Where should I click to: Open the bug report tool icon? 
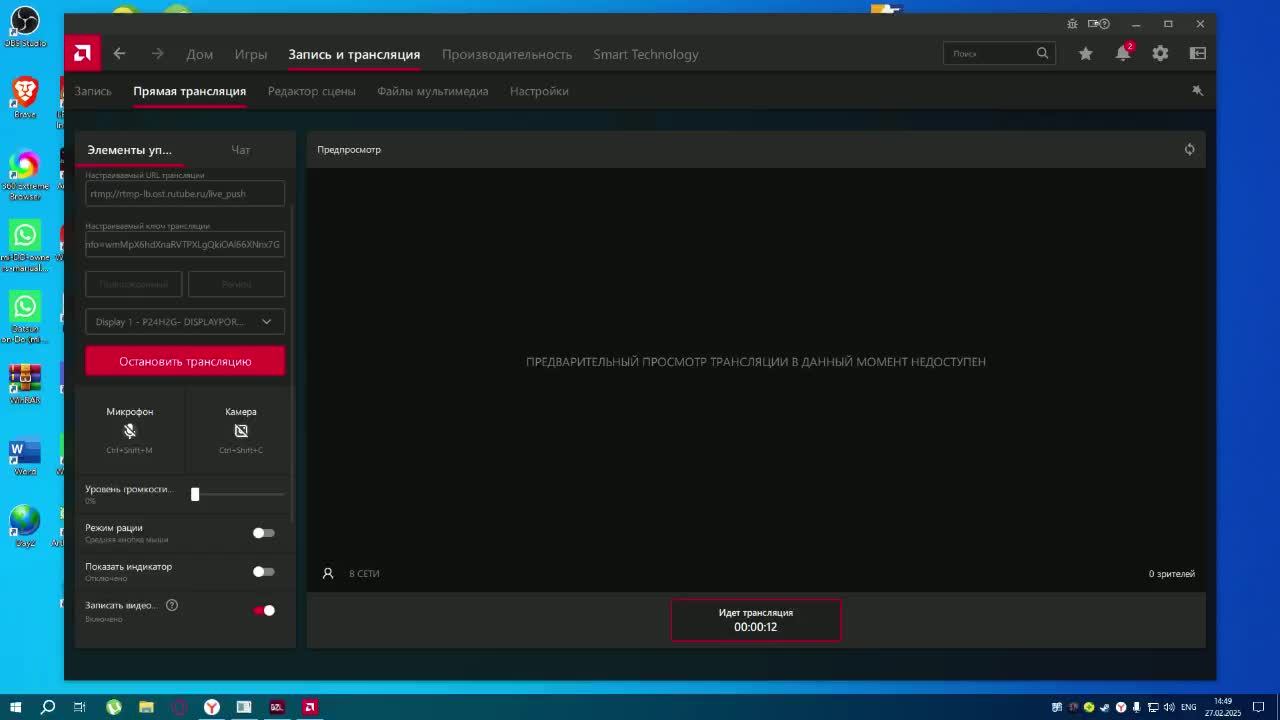click(1072, 24)
